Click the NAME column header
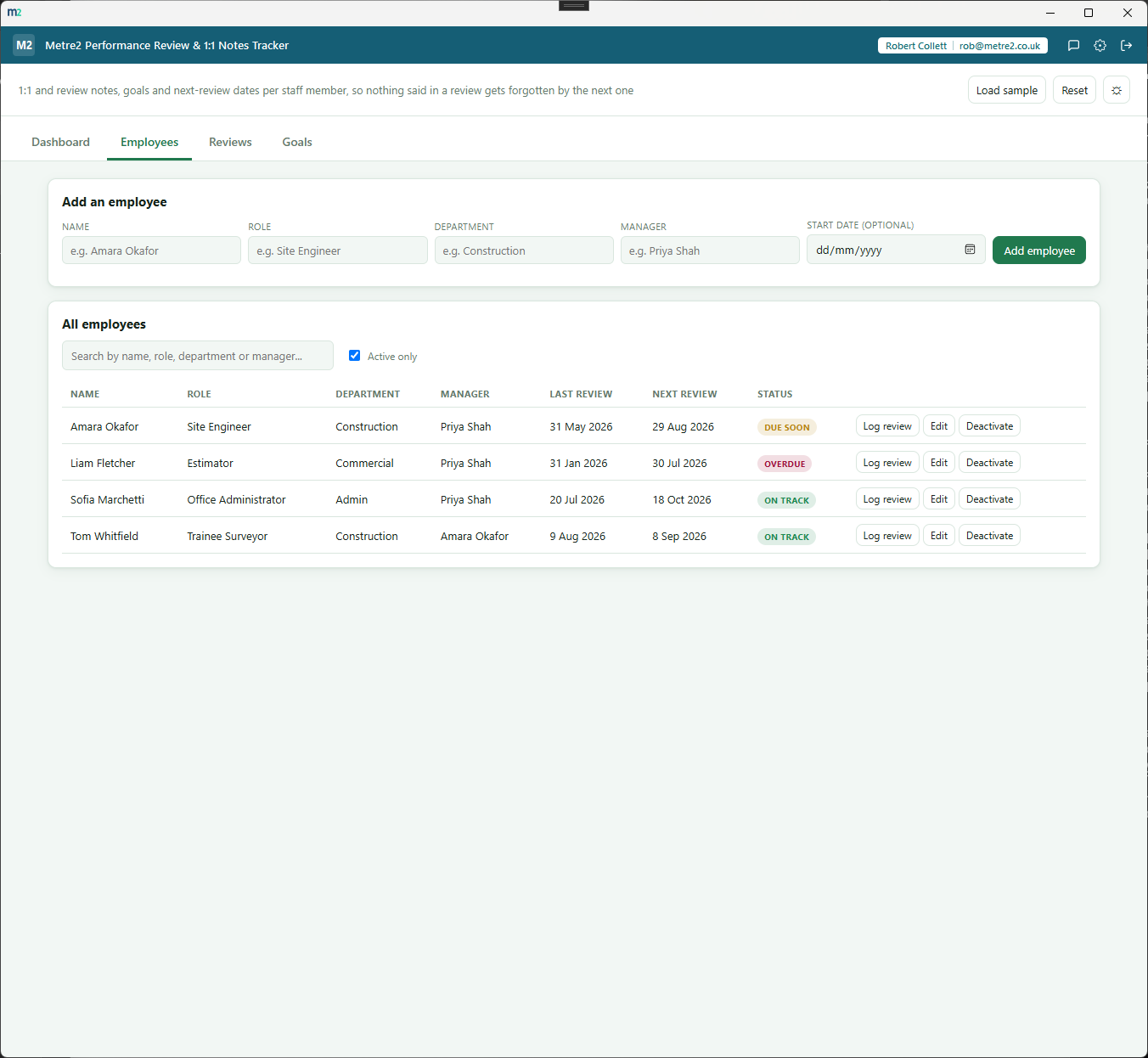Screen dimensions: 1148x1058 tap(85, 394)
